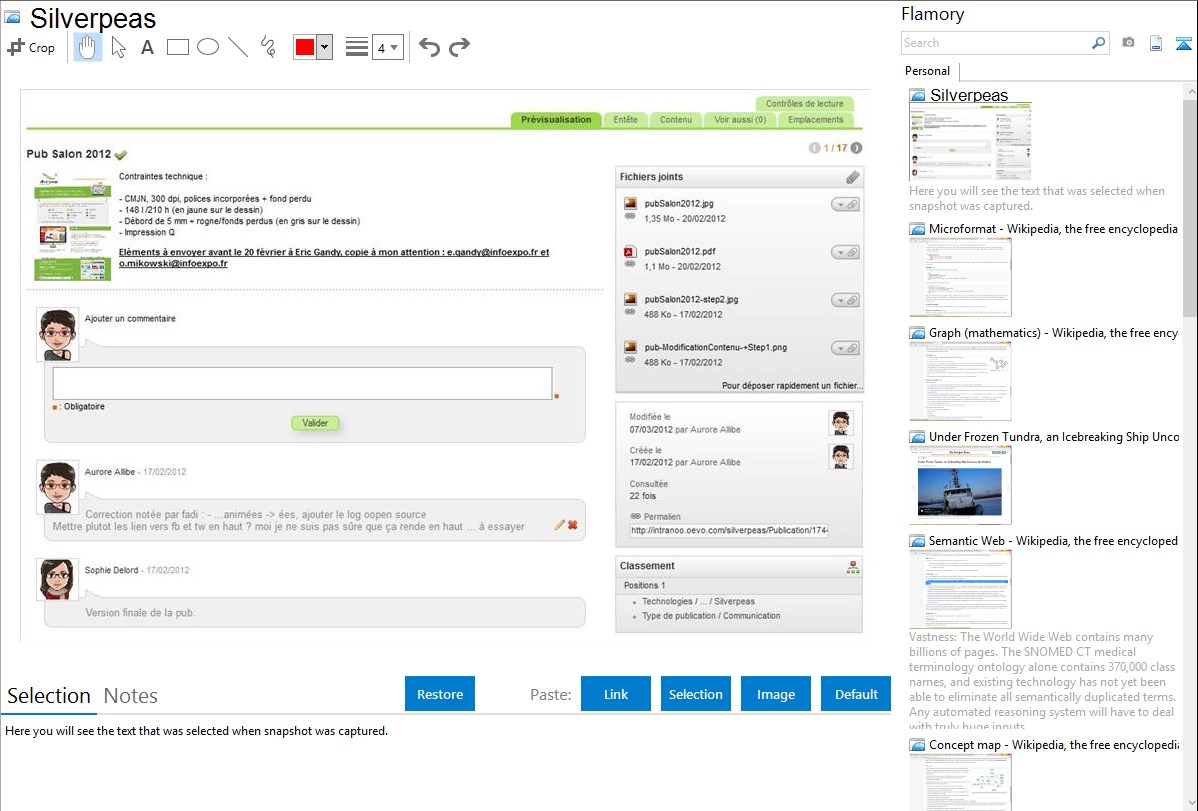
Task: Choose the freehand drawing tool
Action: [x=268, y=47]
